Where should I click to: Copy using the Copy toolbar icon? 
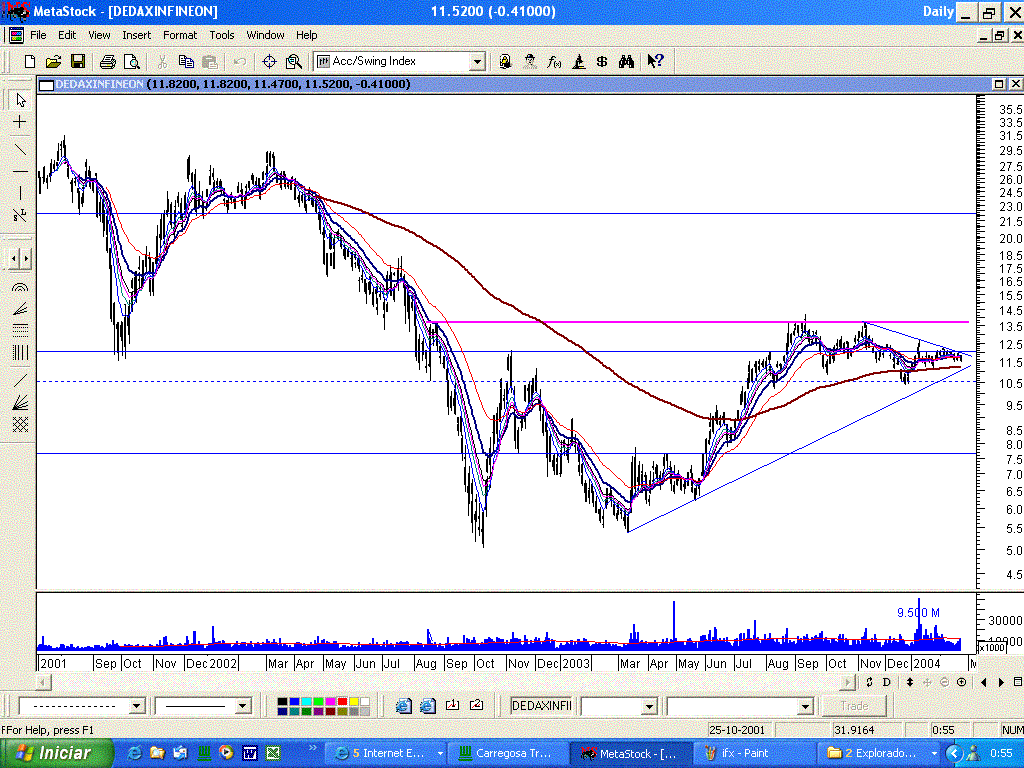[x=186, y=61]
